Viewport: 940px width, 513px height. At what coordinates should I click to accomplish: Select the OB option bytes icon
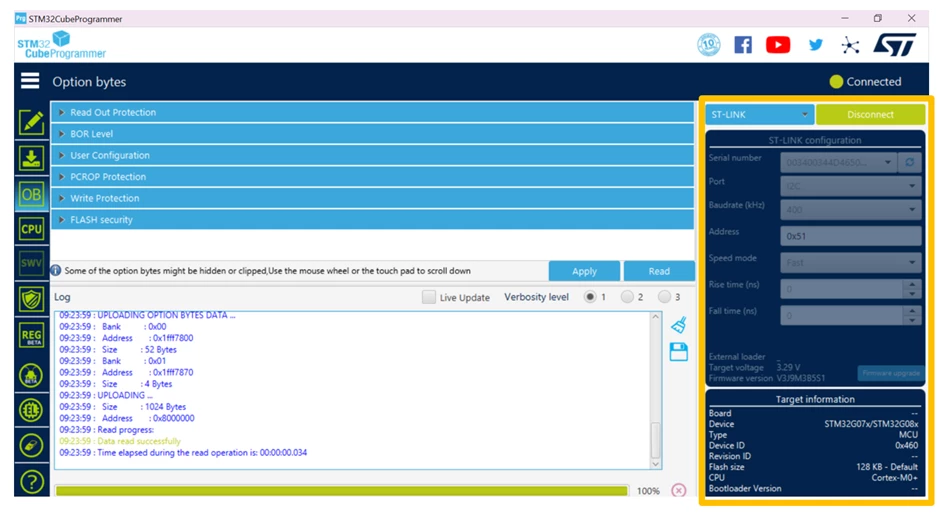pyautogui.click(x=31, y=194)
